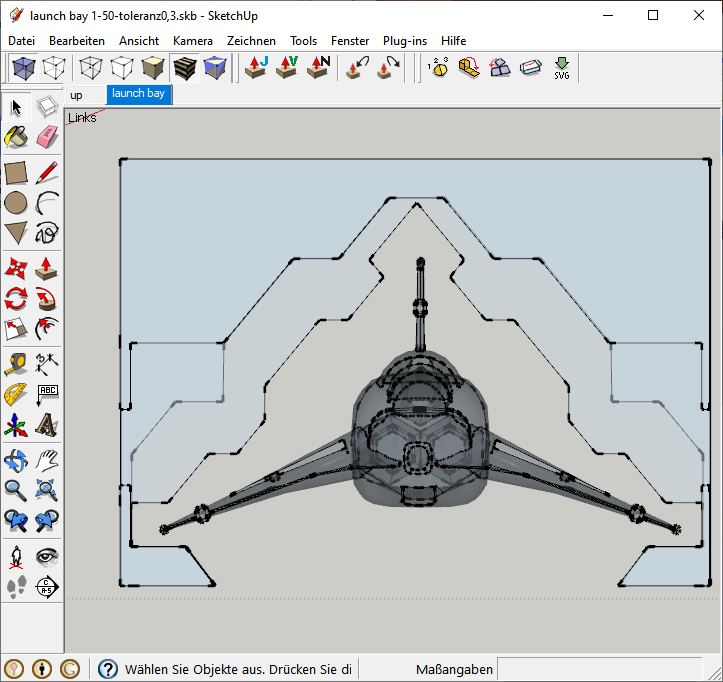
Task: Click push pull icon with left-curved arrow
Action: coord(356,68)
